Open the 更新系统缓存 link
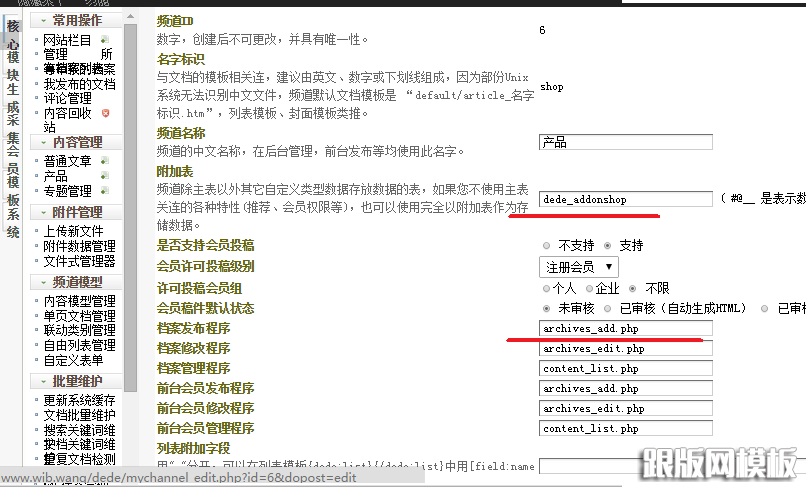This screenshot has width=809, height=487. [x=79, y=400]
